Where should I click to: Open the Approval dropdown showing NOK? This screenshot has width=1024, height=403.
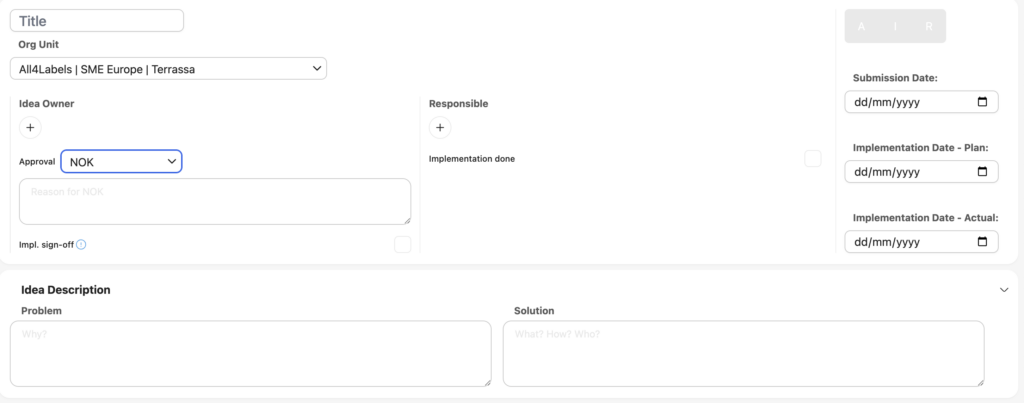point(121,161)
